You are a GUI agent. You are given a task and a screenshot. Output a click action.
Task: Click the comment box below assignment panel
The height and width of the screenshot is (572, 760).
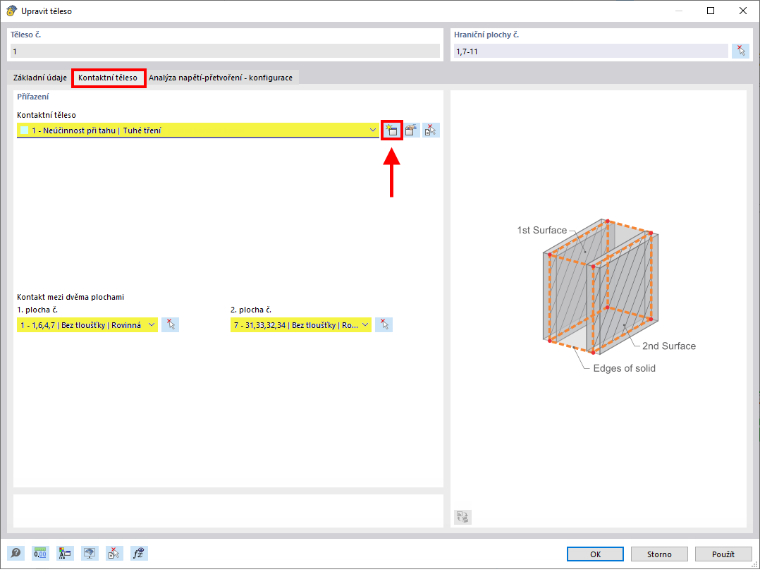tap(228, 511)
